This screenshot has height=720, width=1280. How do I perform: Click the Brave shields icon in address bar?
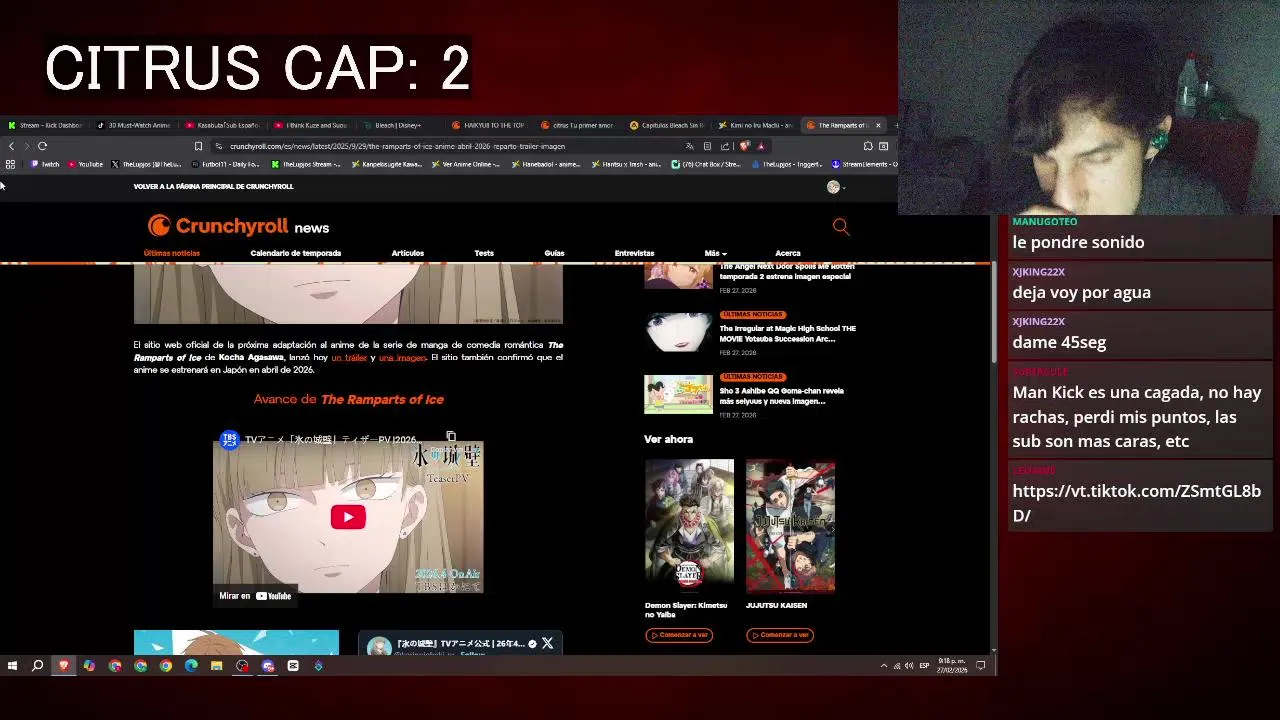745,146
